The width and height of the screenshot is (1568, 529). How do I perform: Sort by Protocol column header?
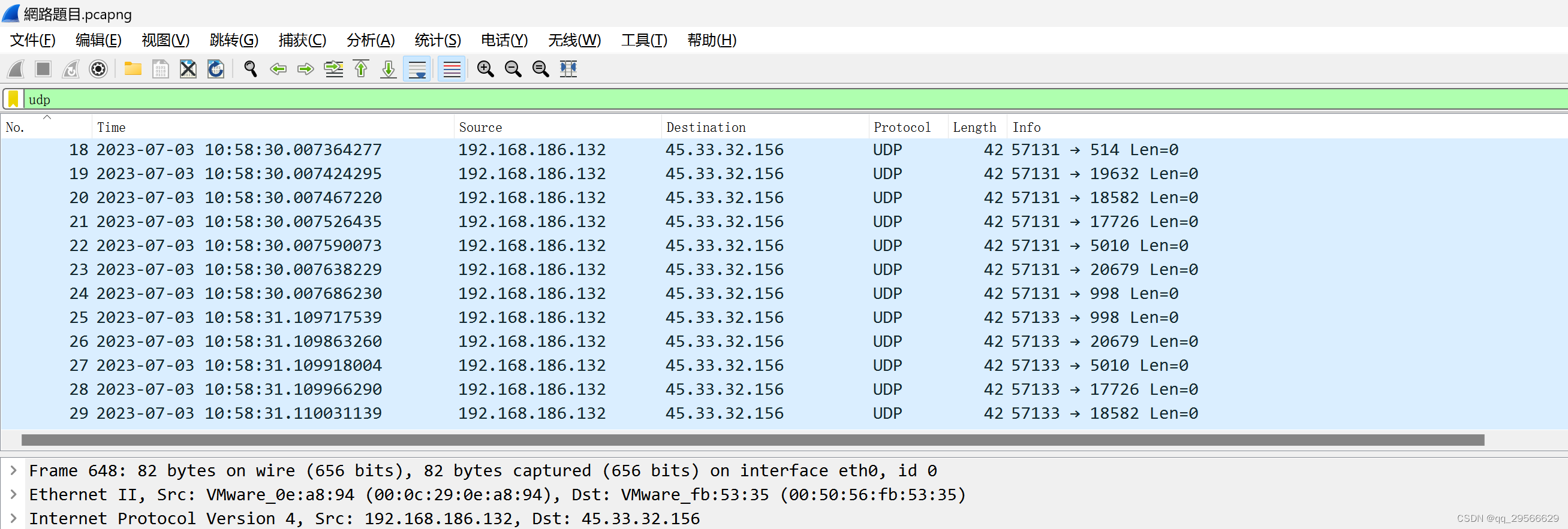[x=908, y=127]
